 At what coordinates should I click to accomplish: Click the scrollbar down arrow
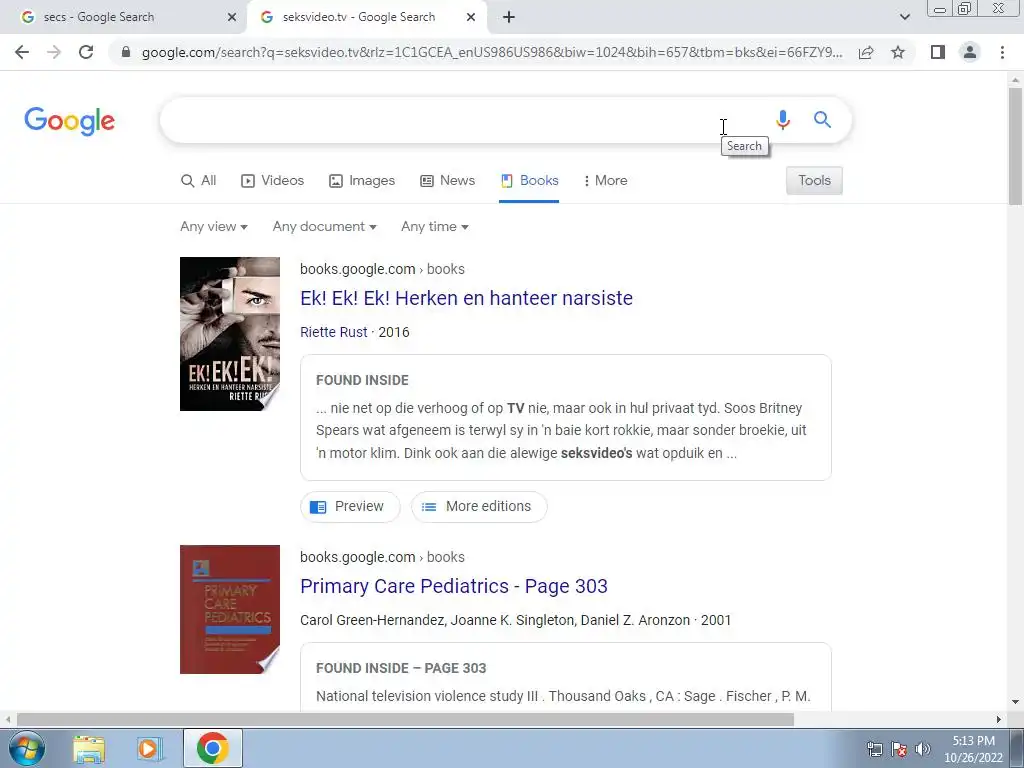click(x=1015, y=703)
